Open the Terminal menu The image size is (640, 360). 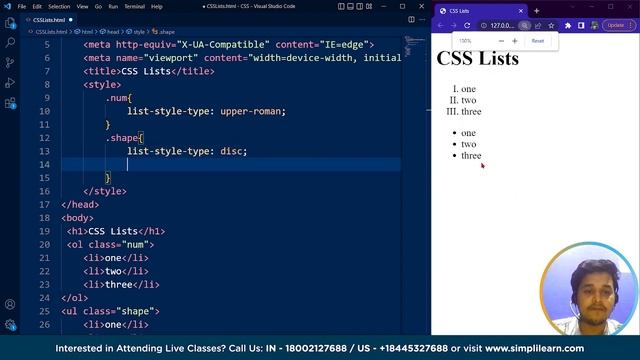tap(135, 7)
